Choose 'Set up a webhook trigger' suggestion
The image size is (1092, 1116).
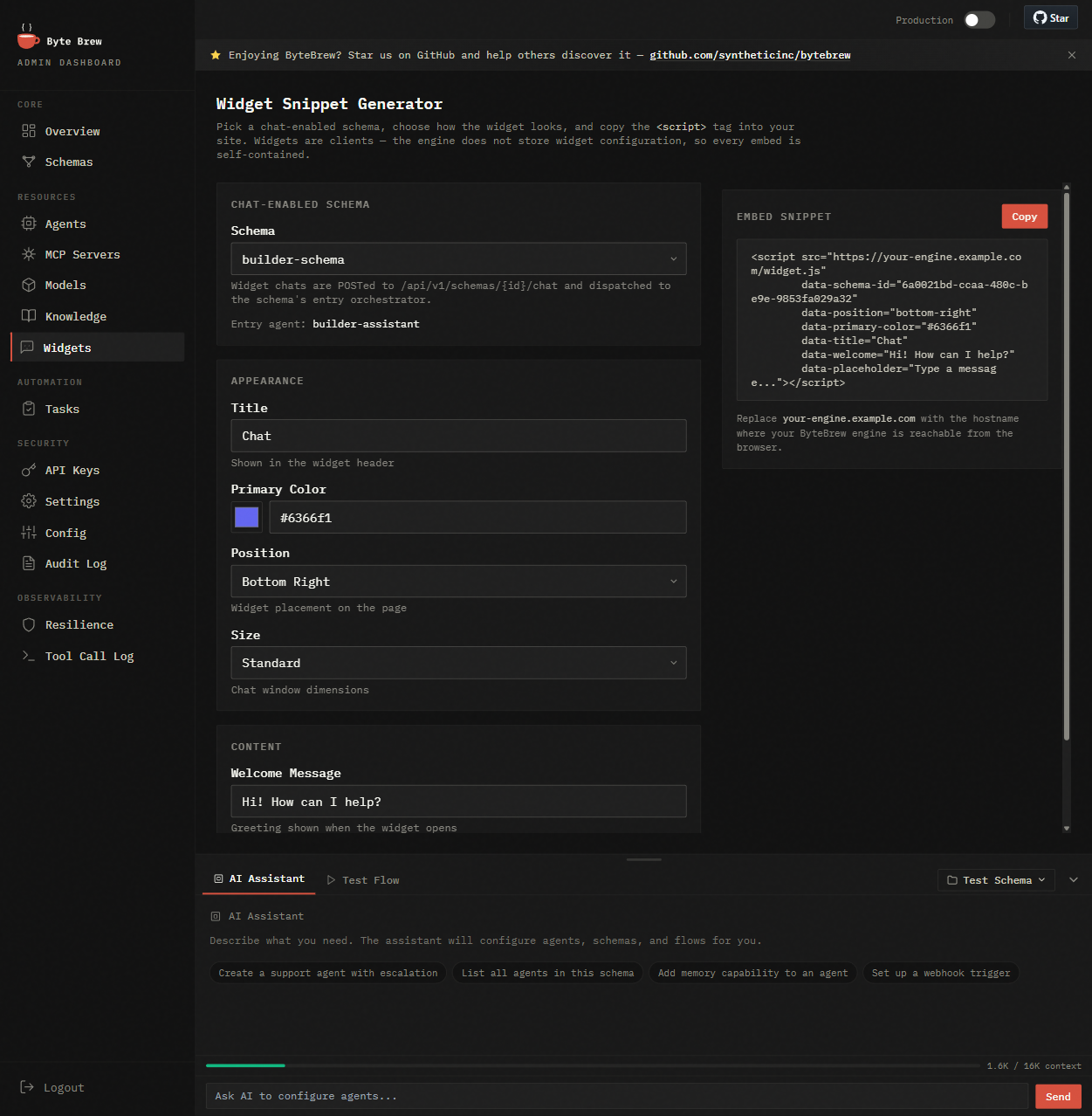941,973
